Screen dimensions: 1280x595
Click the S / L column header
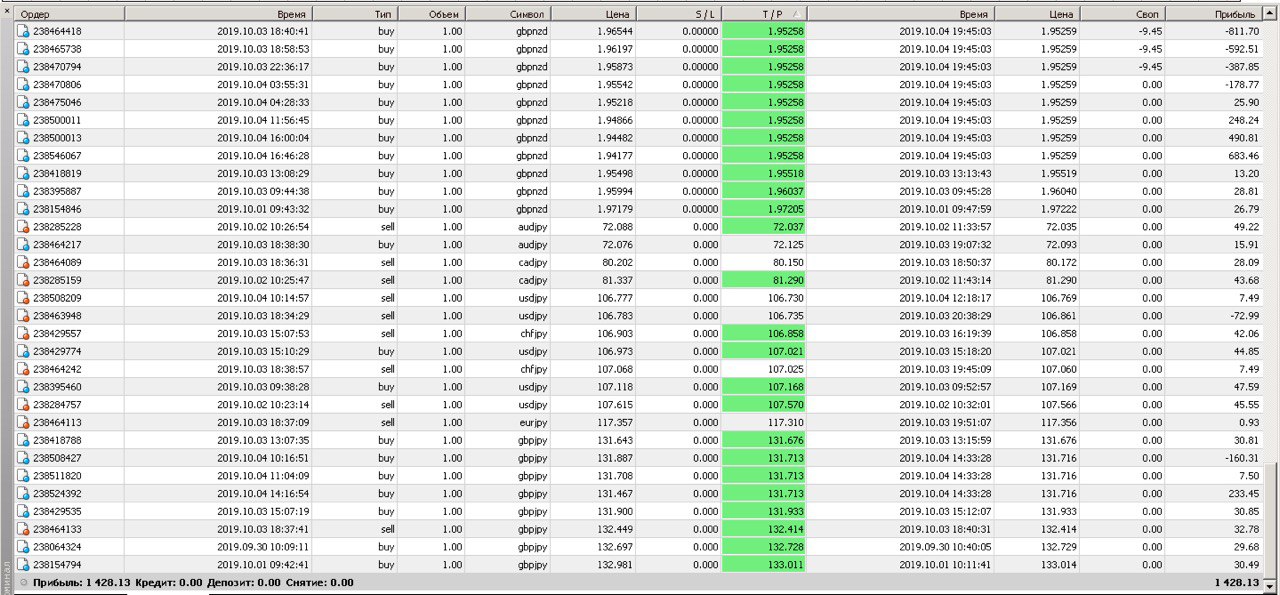678,14
